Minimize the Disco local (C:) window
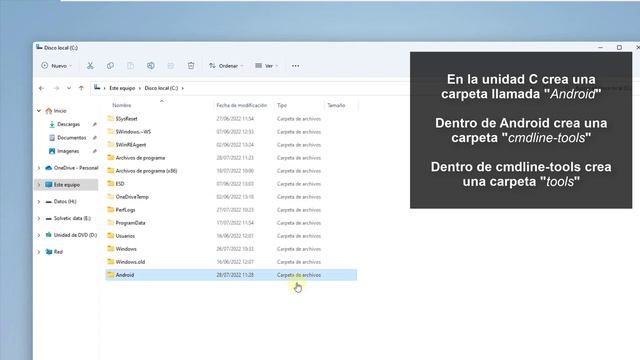This screenshot has height=360, width=640. coord(600,47)
